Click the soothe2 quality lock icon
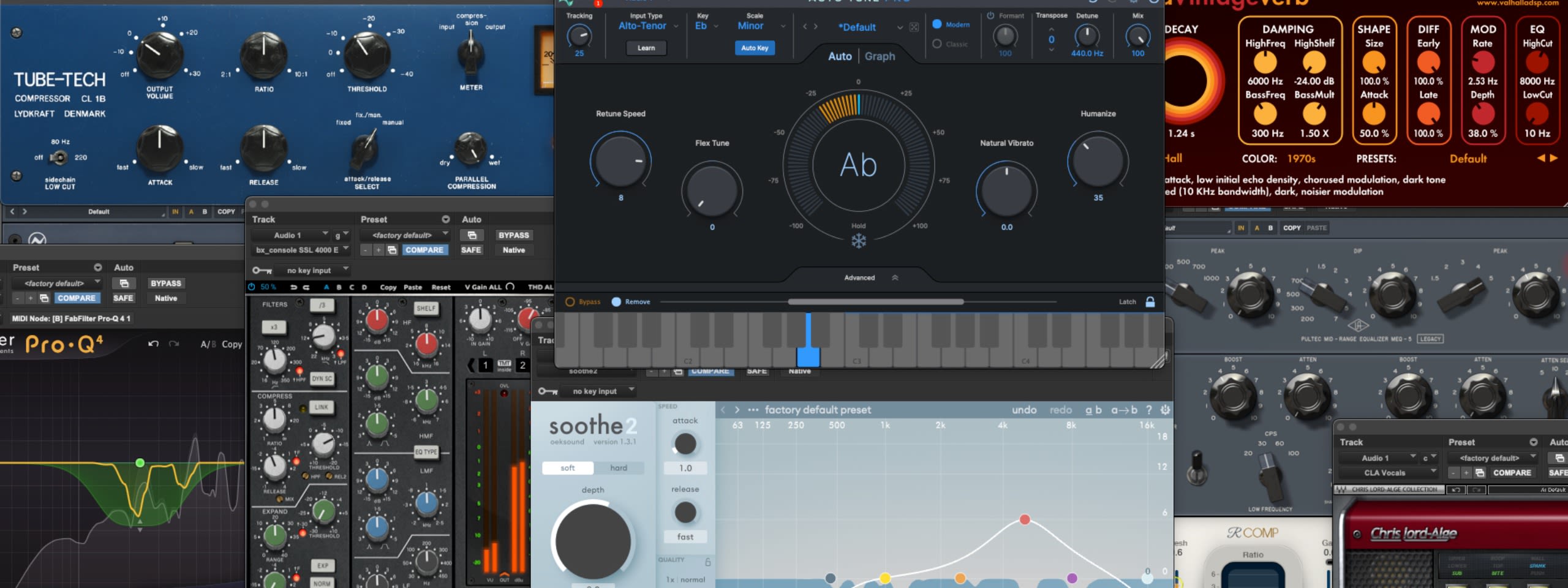The image size is (1568, 588). [x=708, y=562]
